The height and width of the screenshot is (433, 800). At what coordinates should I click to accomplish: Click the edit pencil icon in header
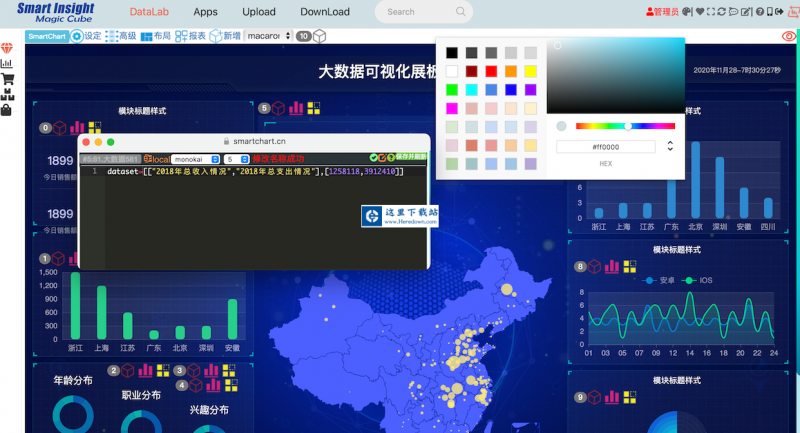[x=746, y=12]
